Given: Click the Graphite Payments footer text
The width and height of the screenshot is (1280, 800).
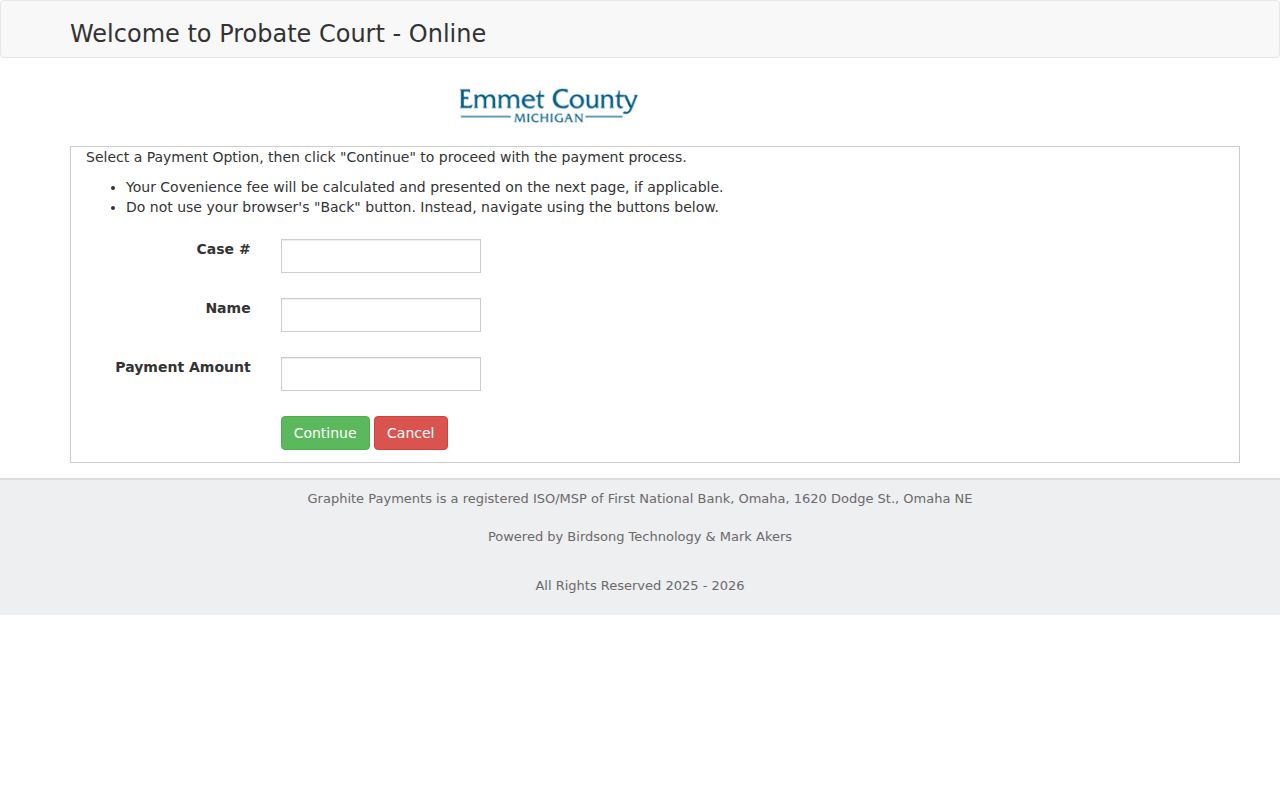Looking at the screenshot, I should [640, 498].
